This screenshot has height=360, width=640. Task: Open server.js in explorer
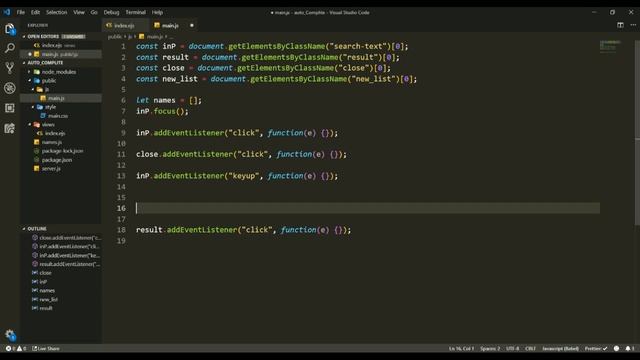51,169
